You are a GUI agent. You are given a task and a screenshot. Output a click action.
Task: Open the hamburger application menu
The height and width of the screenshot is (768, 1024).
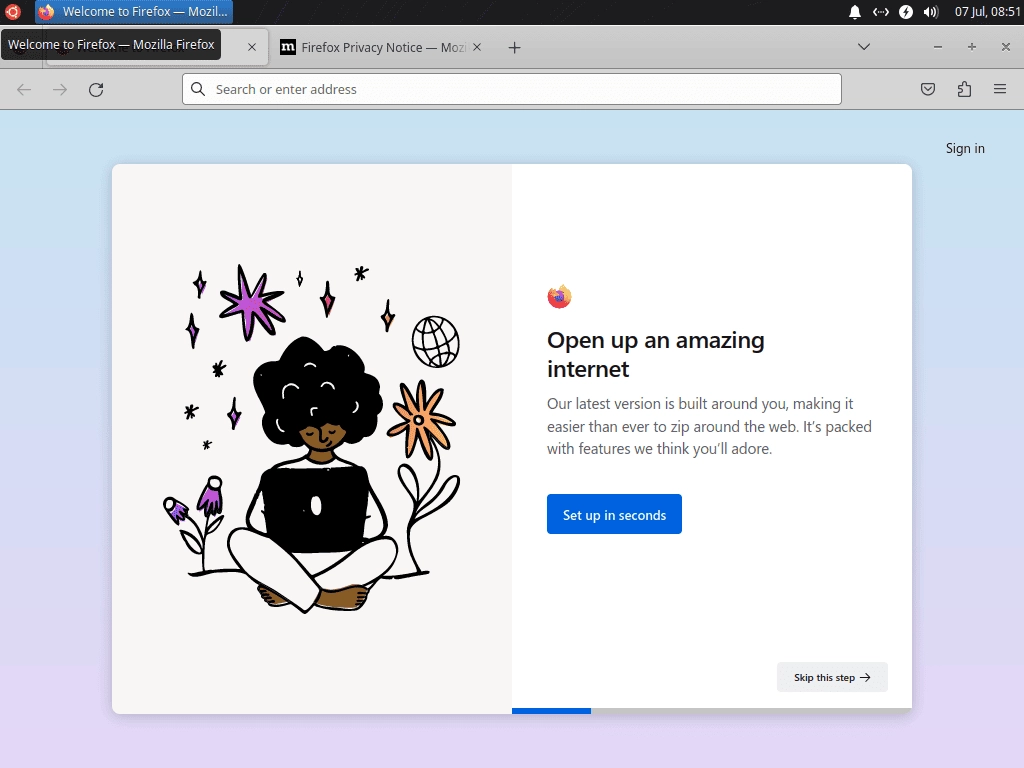pyautogui.click(x=1000, y=89)
